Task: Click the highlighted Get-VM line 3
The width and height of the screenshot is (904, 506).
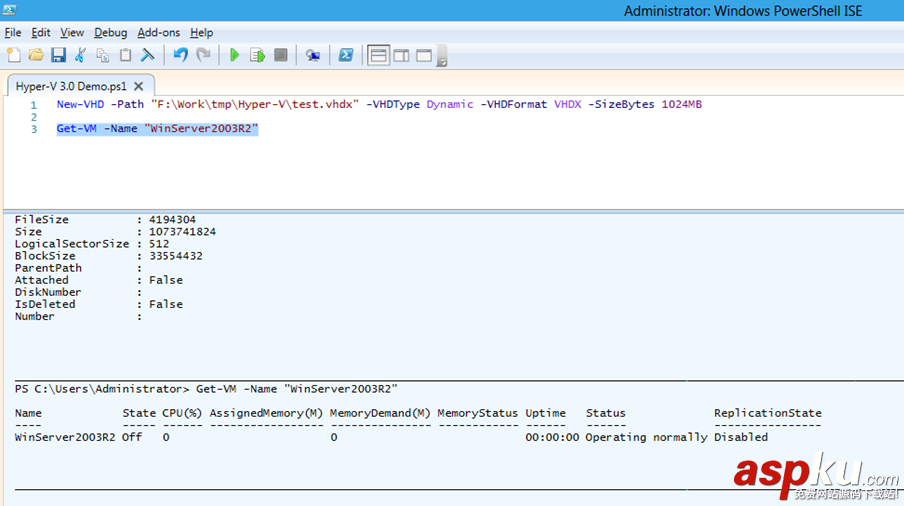Action: click(x=157, y=129)
